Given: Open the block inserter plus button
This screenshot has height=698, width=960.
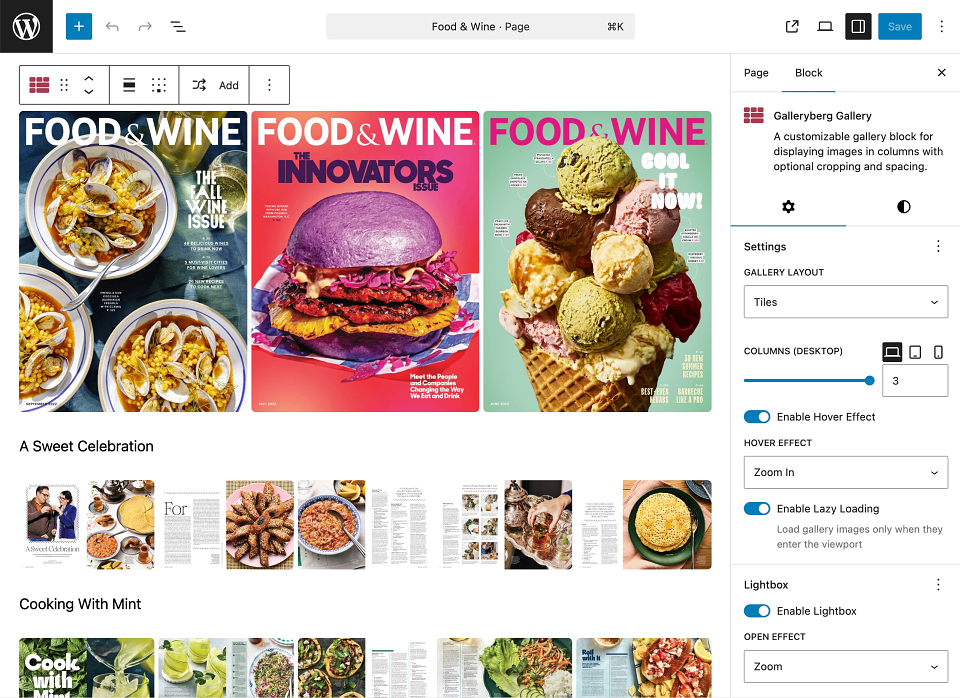Looking at the screenshot, I should [x=79, y=26].
